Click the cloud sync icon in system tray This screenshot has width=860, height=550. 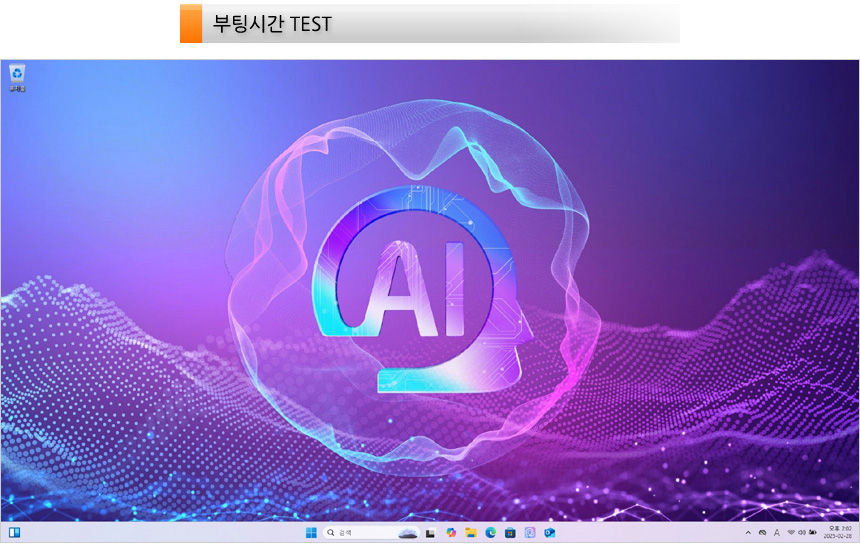tap(763, 532)
